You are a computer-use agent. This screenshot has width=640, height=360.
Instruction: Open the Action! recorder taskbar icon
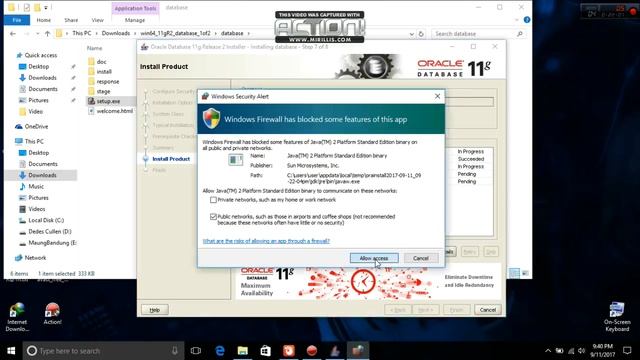click(x=312, y=351)
